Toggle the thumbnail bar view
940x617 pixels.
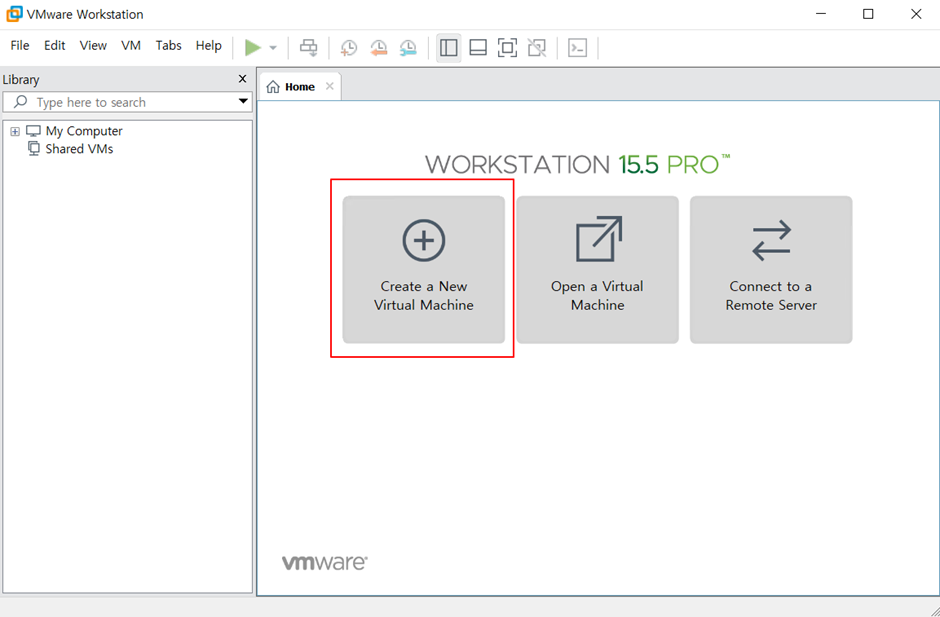[478, 48]
